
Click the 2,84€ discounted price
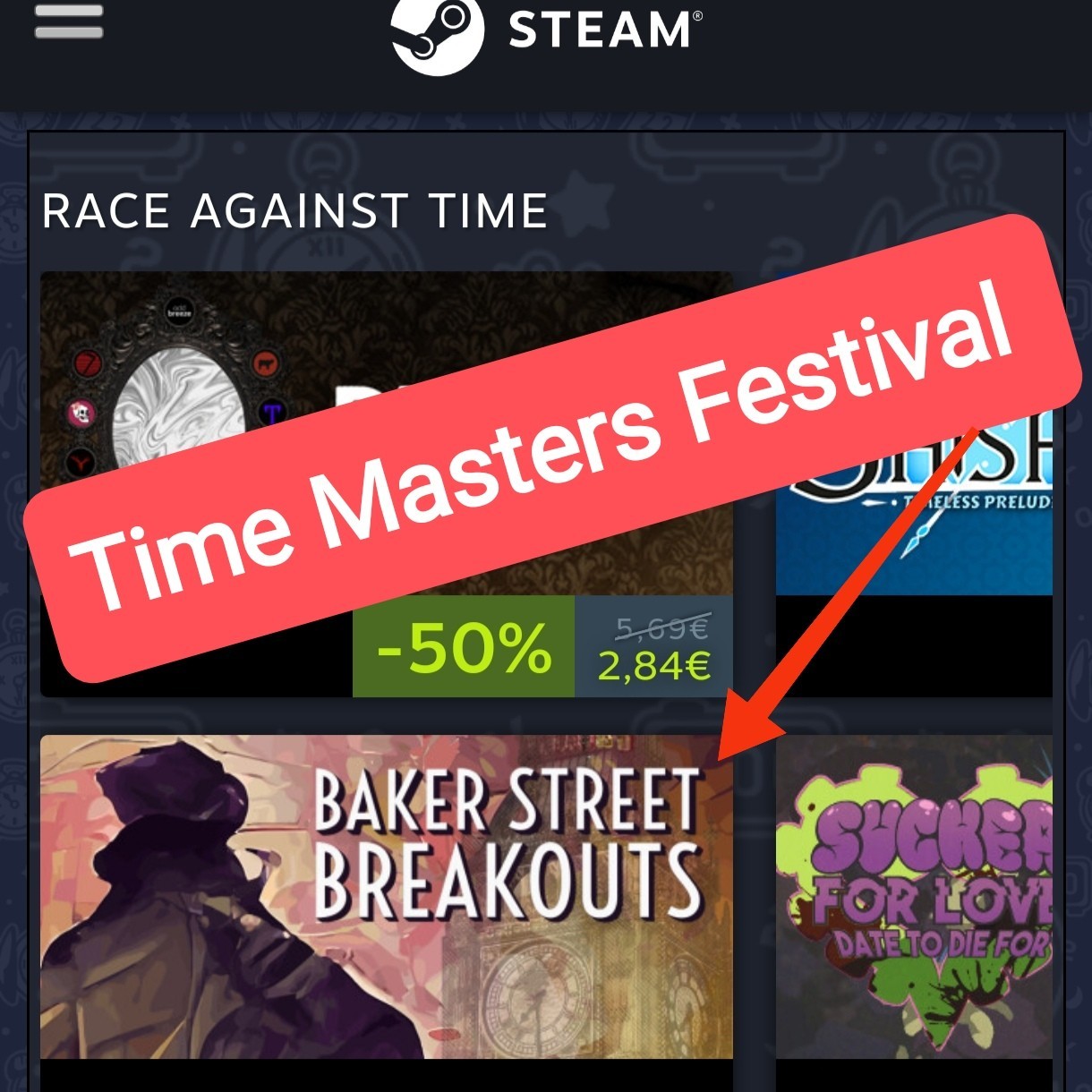tap(654, 666)
